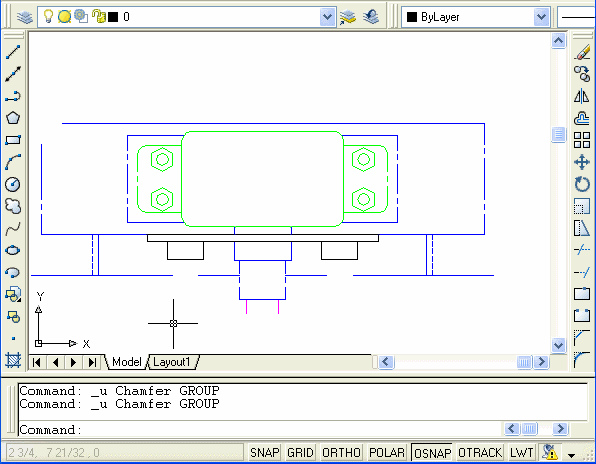Image resolution: width=596 pixels, height=464 pixels.
Task: Expand the layer 0 dropdown list
Action: (327, 17)
